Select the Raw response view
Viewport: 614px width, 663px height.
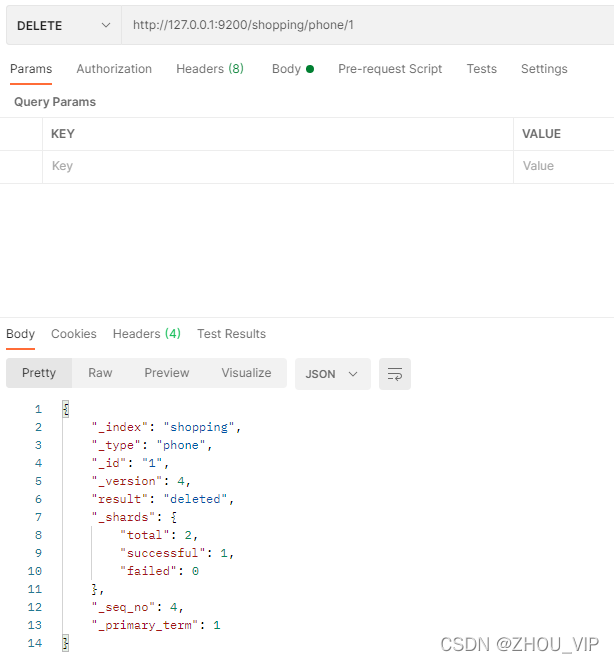100,373
